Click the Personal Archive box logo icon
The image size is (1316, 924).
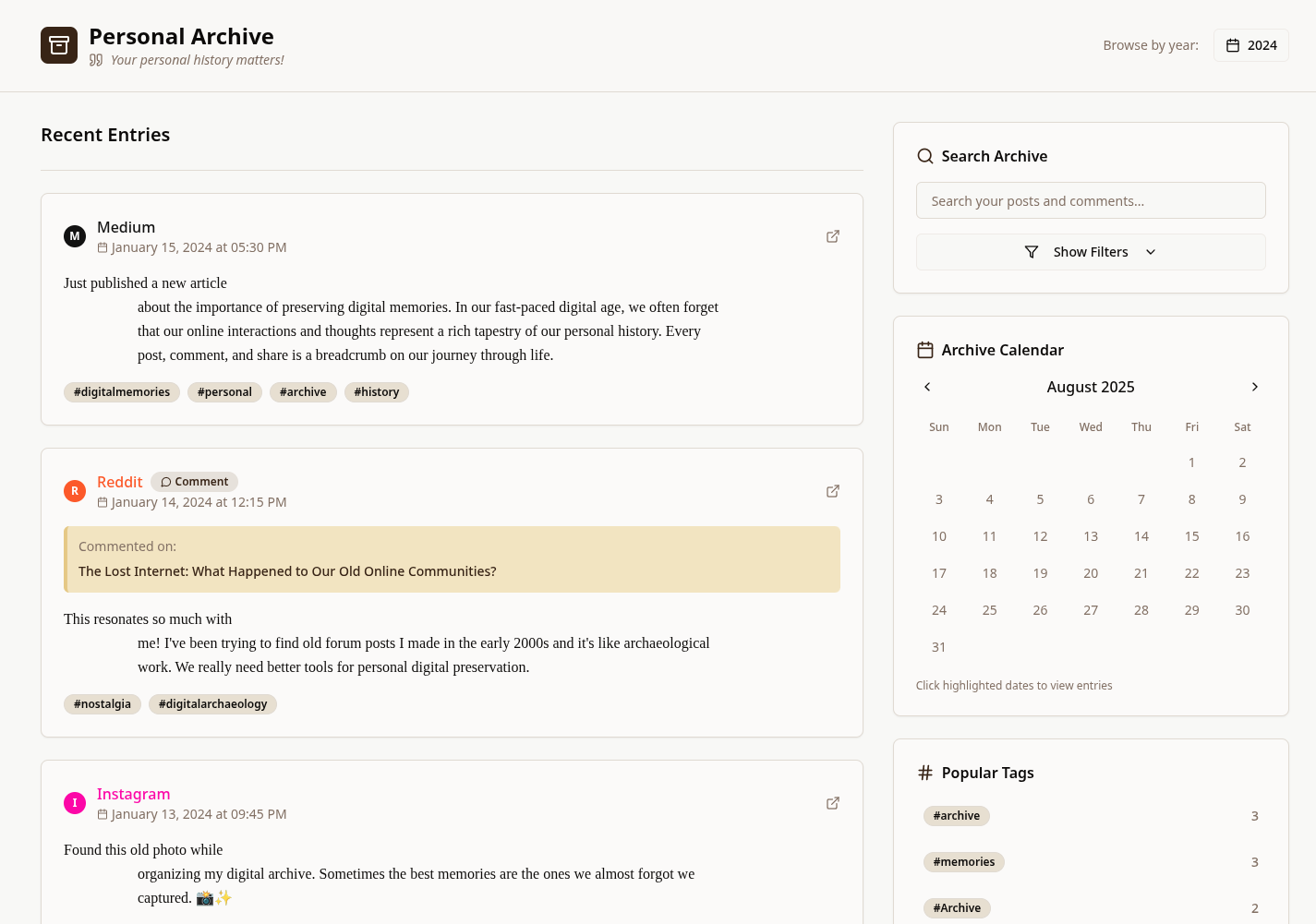59,45
